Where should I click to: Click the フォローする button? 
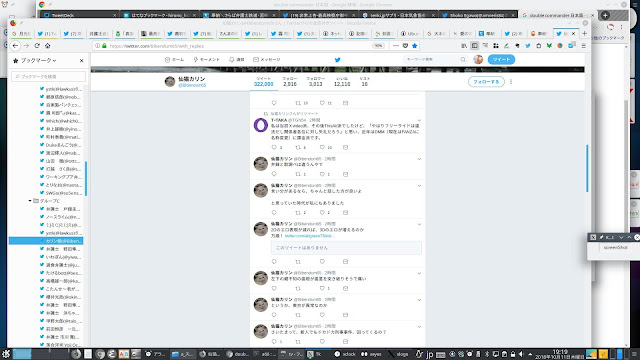pyautogui.click(x=486, y=82)
